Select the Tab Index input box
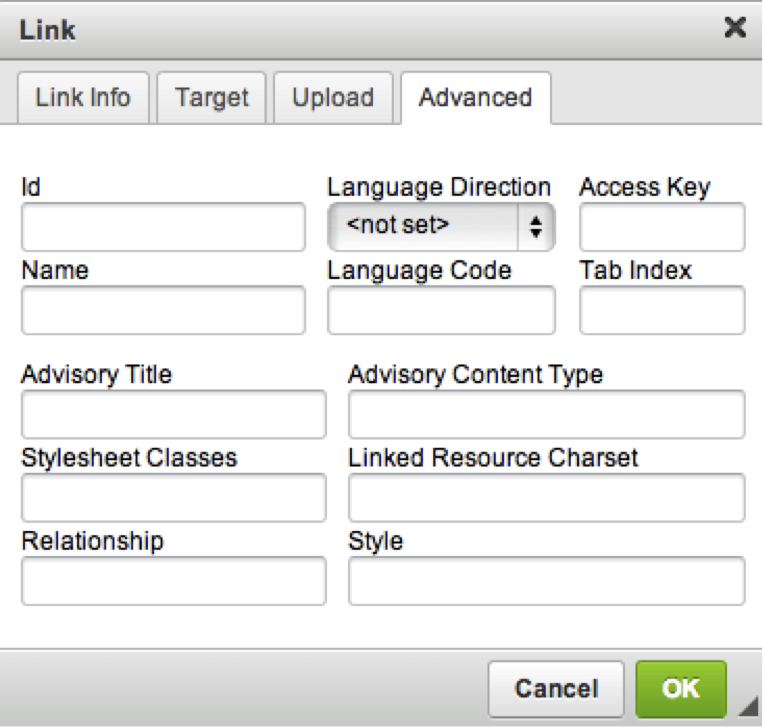The width and height of the screenshot is (763, 727). (x=662, y=310)
